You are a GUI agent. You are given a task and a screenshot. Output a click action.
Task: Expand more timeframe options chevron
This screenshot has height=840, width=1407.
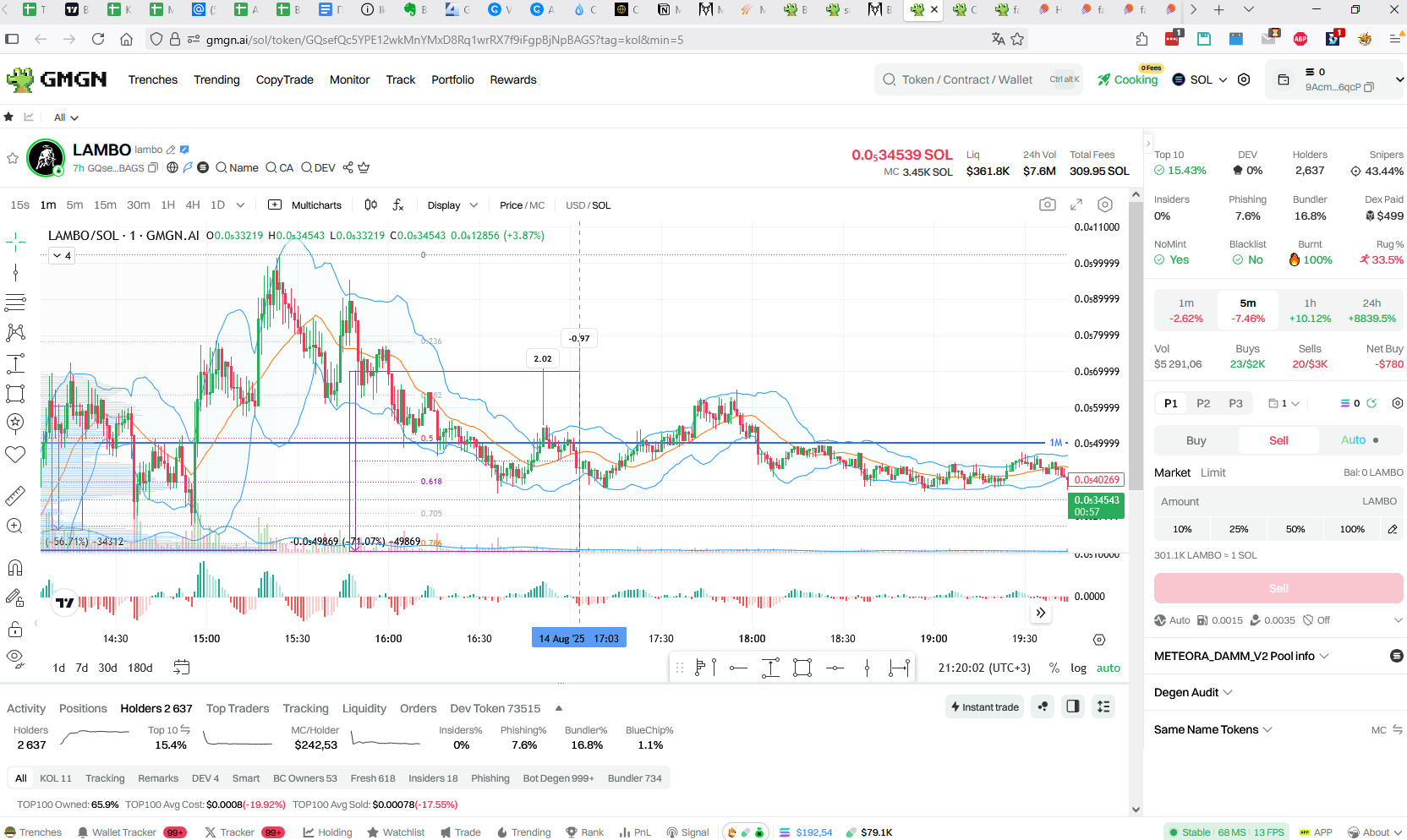[241, 205]
